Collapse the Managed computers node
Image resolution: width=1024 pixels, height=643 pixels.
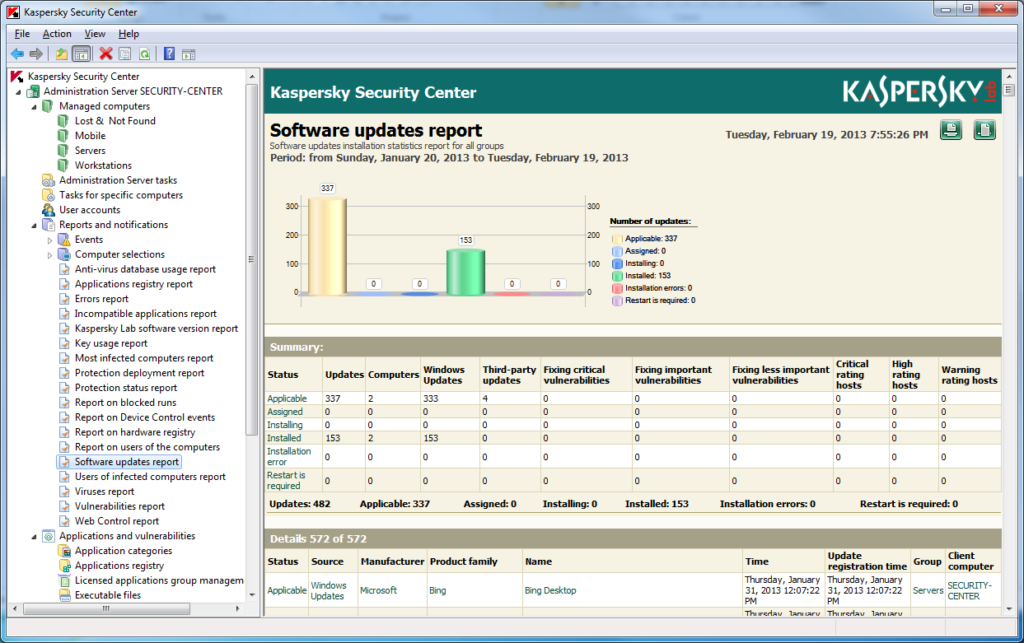coord(34,107)
